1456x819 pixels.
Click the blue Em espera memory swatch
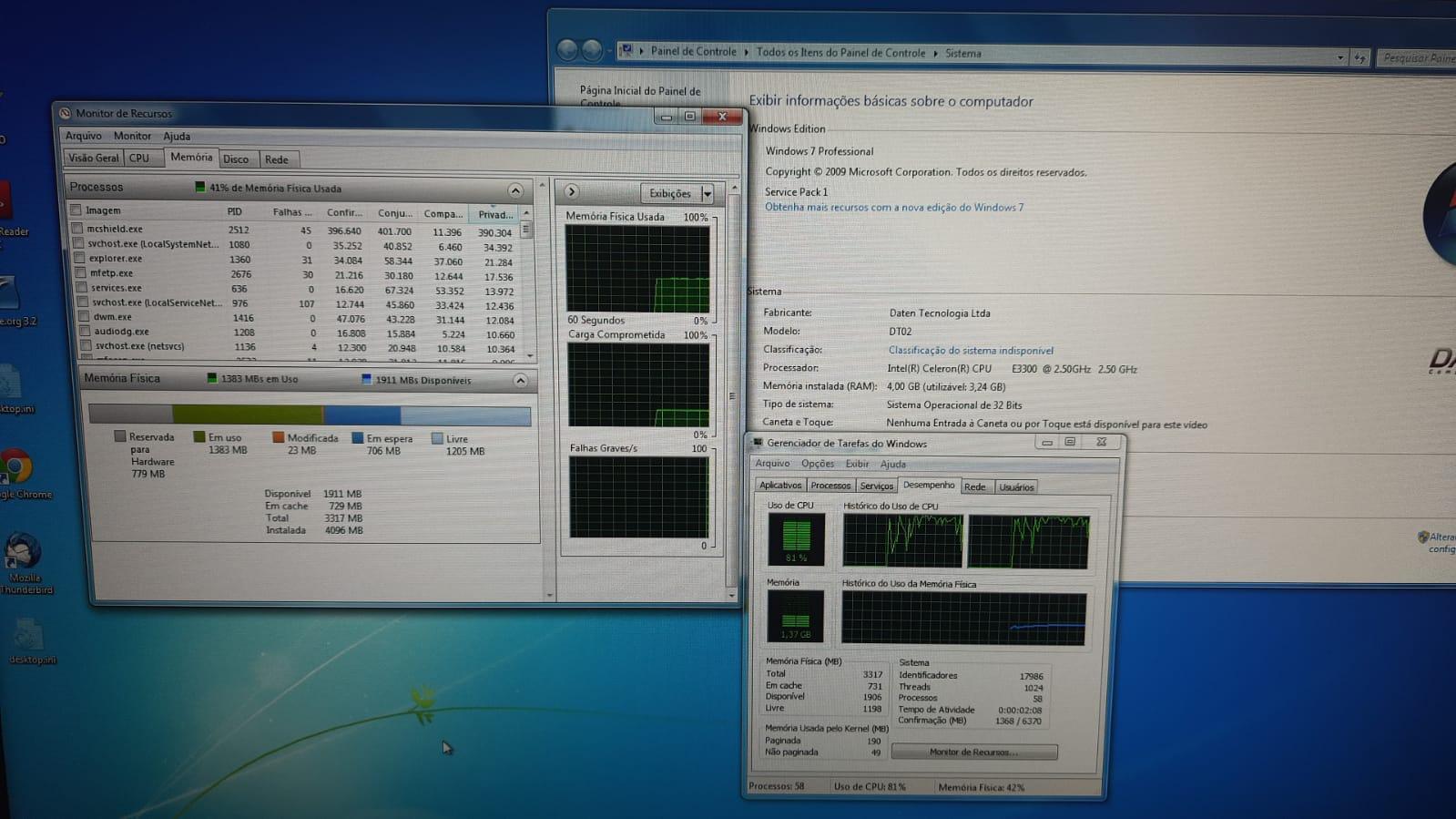pos(358,438)
